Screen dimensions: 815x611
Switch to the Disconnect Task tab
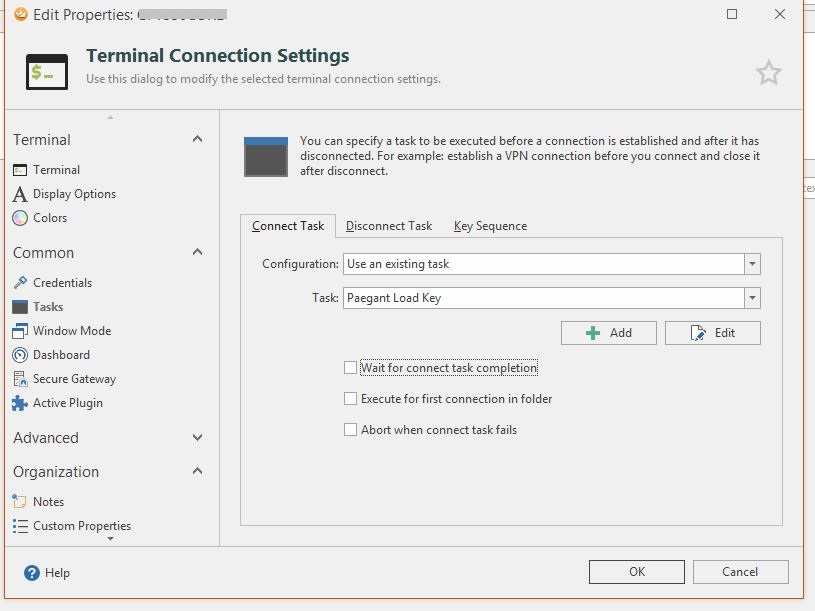[389, 226]
